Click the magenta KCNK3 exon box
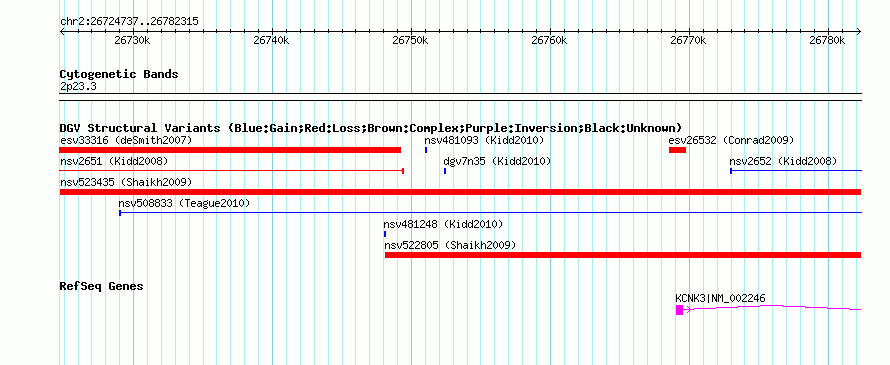The width and height of the screenshot is (890, 365). 679,309
